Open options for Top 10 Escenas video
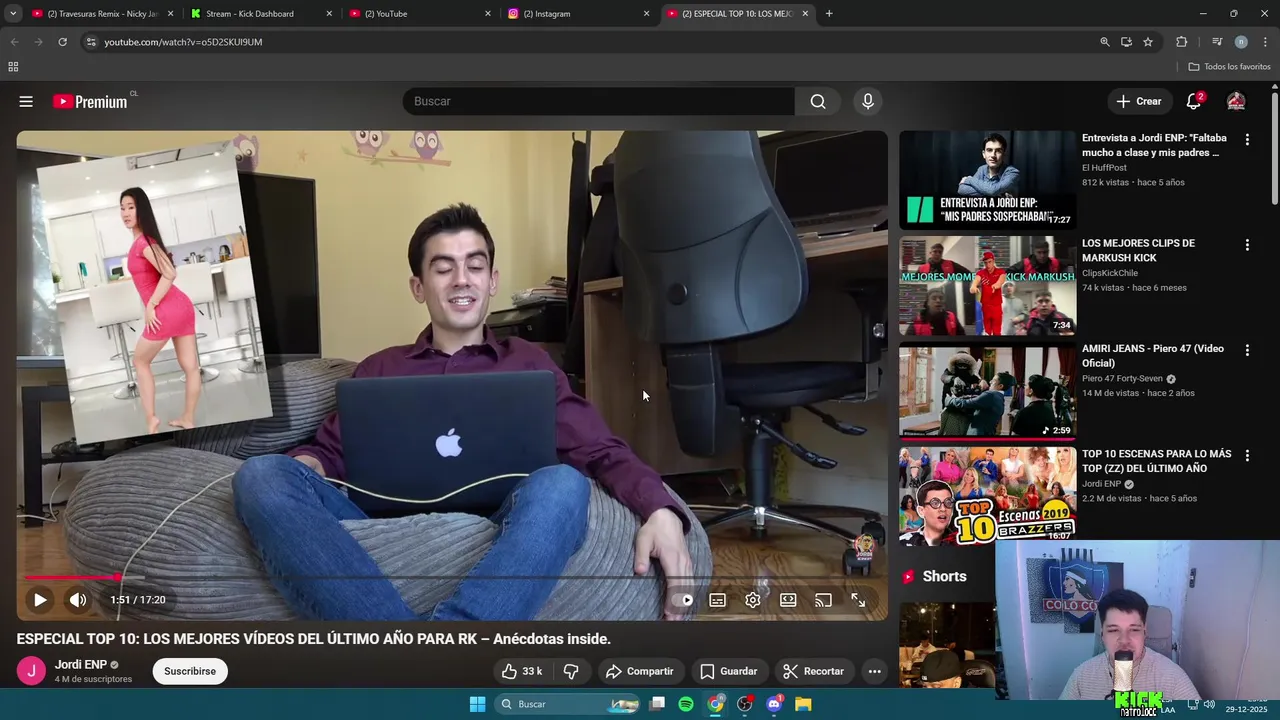 pyautogui.click(x=1247, y=455)
